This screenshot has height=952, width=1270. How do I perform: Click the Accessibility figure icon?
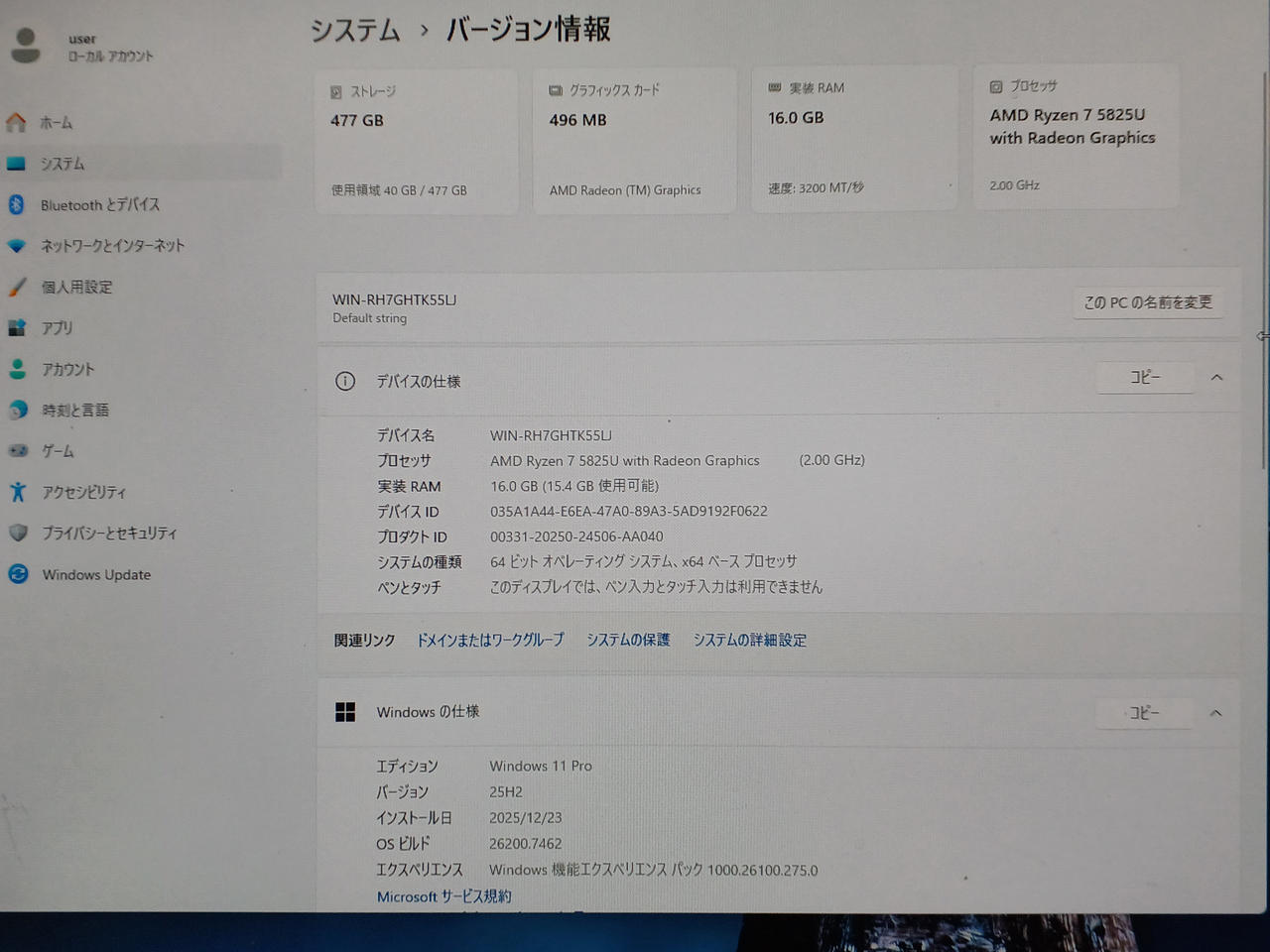pos(18,492)
